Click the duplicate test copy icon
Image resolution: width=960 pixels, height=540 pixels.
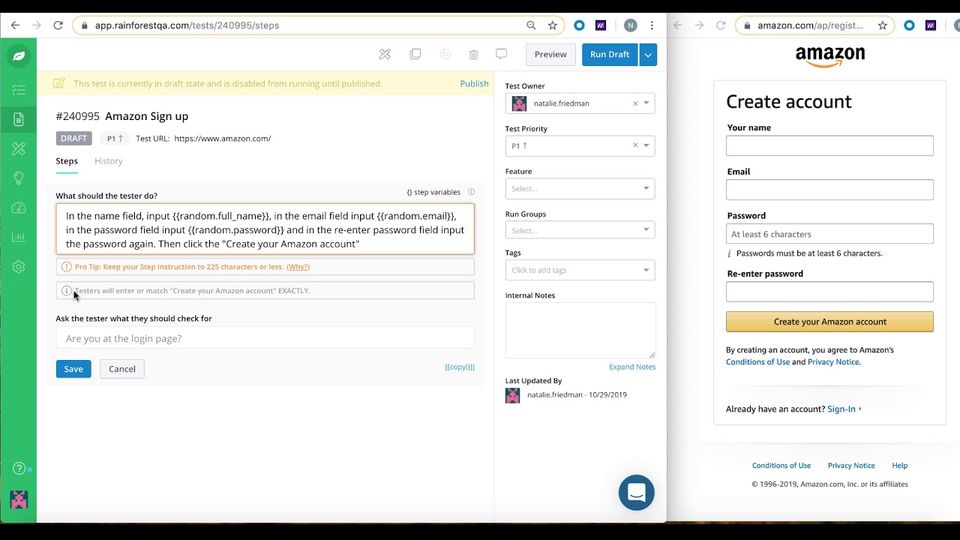tap(415, 54)
